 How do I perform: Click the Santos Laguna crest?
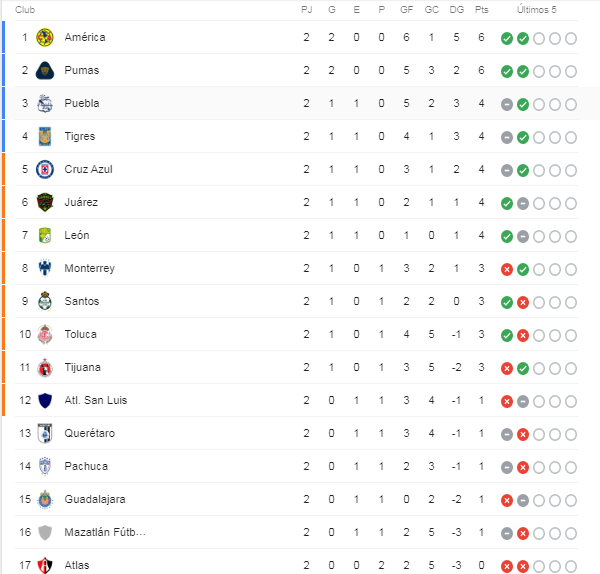tap(45, 301)
